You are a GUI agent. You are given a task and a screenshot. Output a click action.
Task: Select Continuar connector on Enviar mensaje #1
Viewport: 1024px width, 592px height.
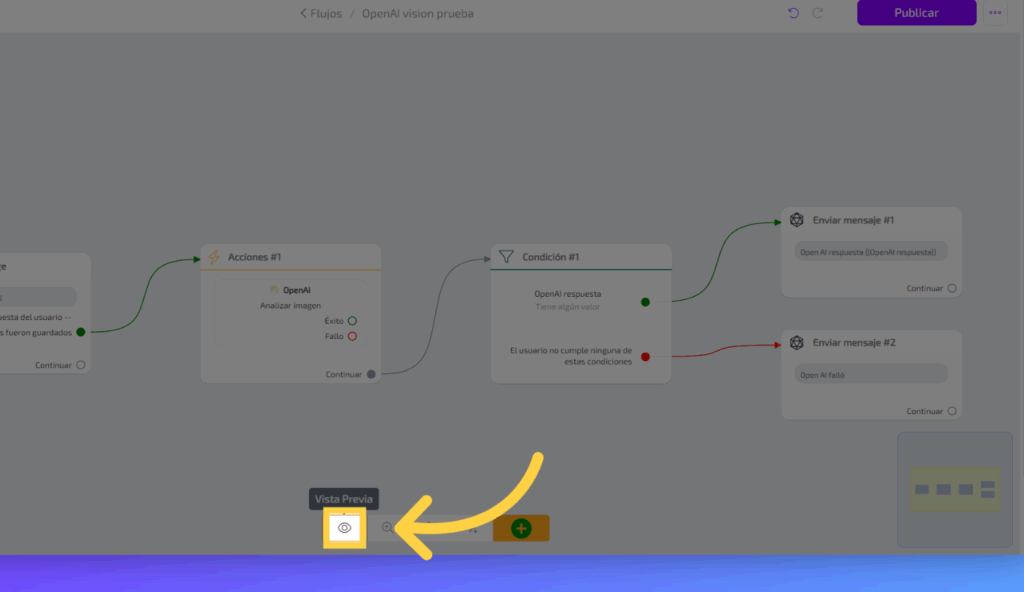tap(952, 288)
